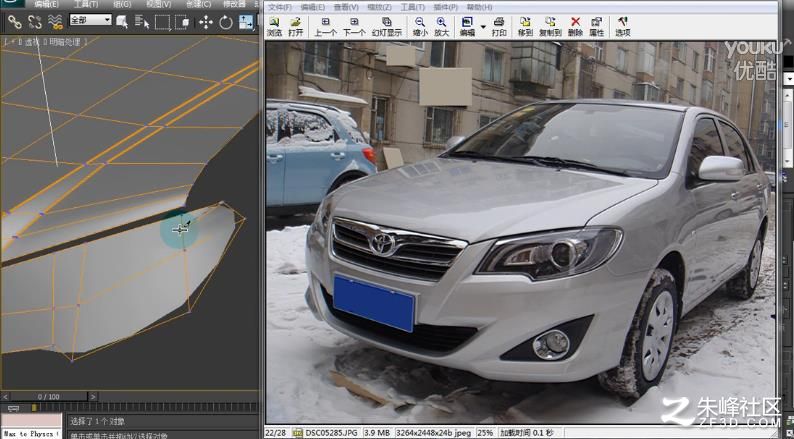Open 文件(F) menu in image viewer

tap(280, 7)
